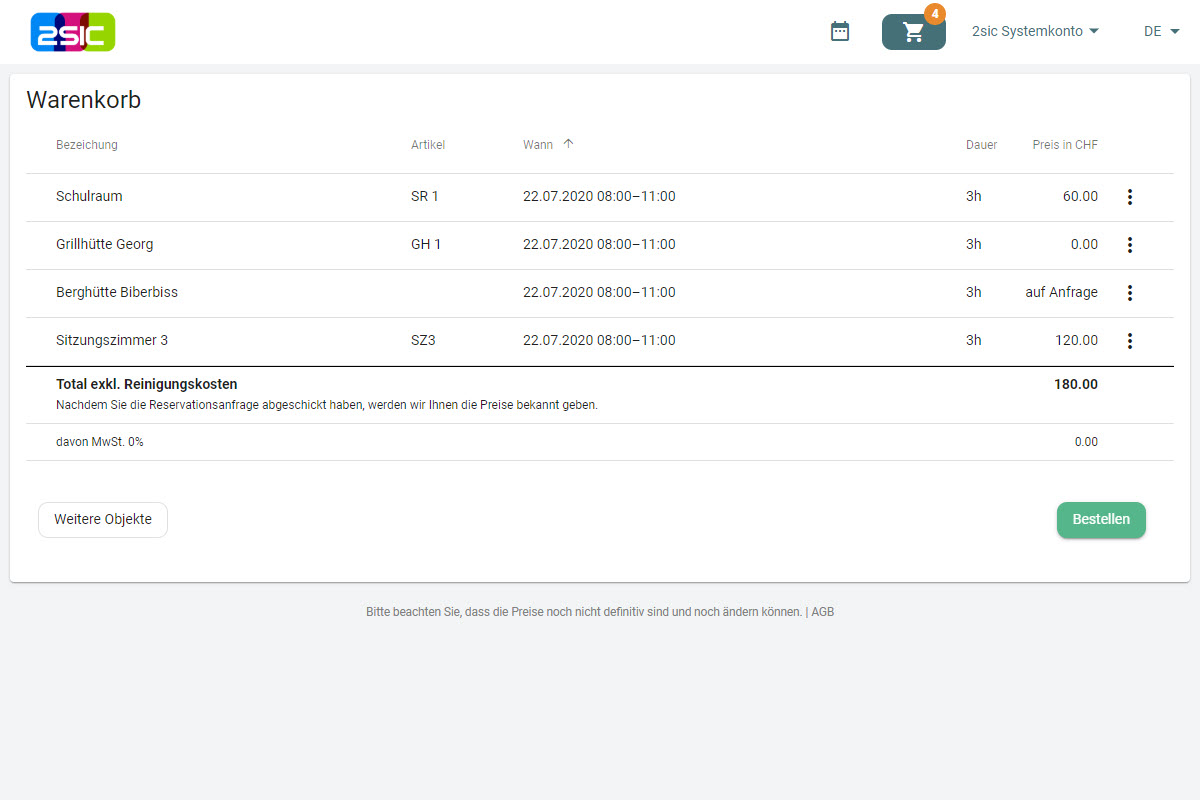Click the sort arrow next to Wann
Viewport: 1200px width, 800px height.
click(x=568, y=144)
